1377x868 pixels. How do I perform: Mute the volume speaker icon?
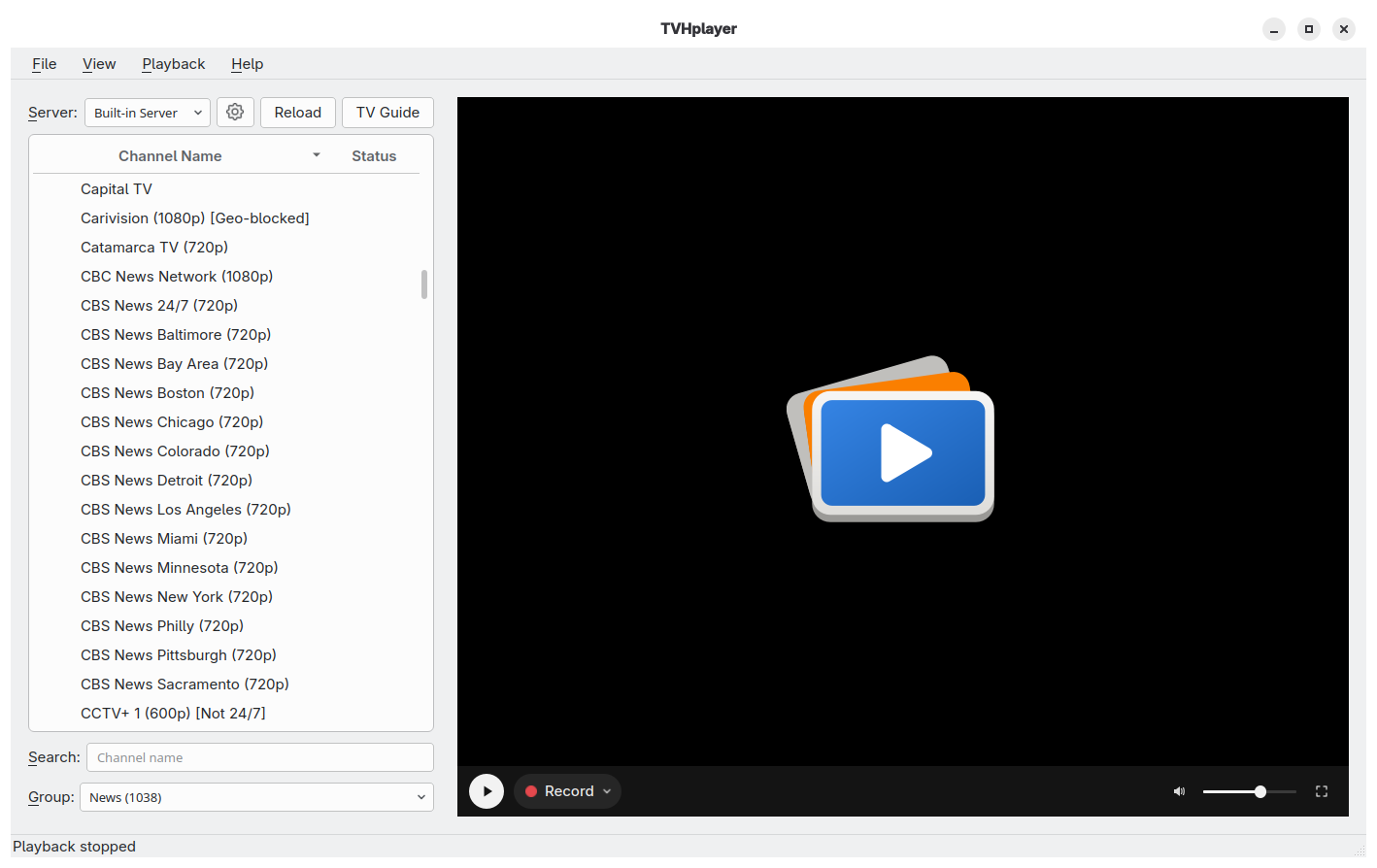tap(1179, 791)
